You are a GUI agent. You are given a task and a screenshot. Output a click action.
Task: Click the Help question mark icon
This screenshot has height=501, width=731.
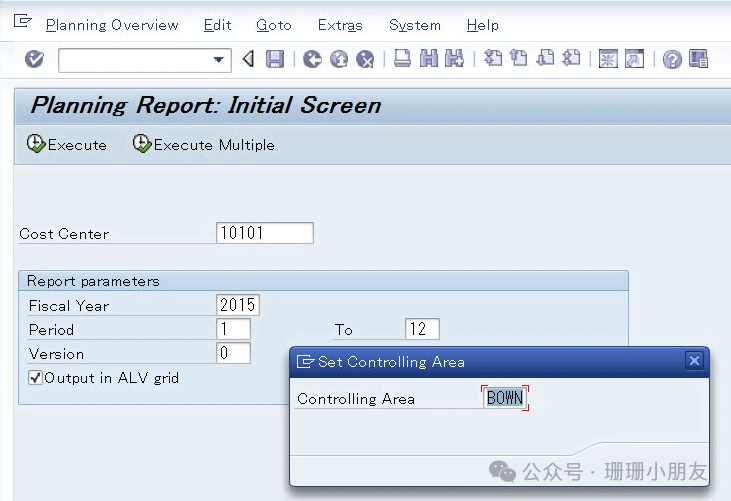point(672,59)
